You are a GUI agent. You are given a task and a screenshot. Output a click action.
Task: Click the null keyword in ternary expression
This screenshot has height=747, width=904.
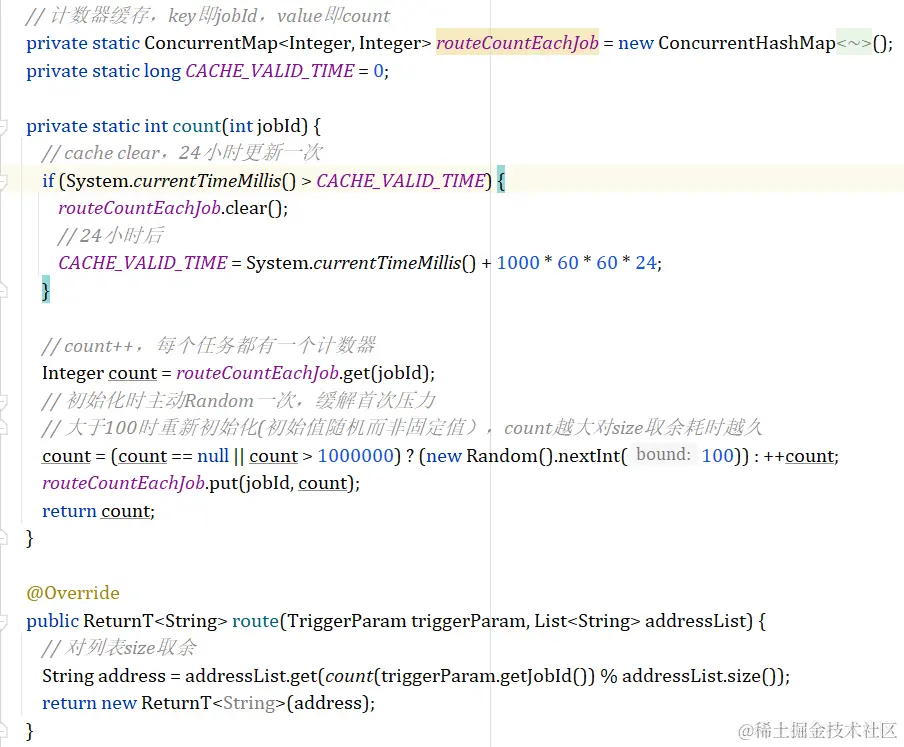click(x=213, y=456)
